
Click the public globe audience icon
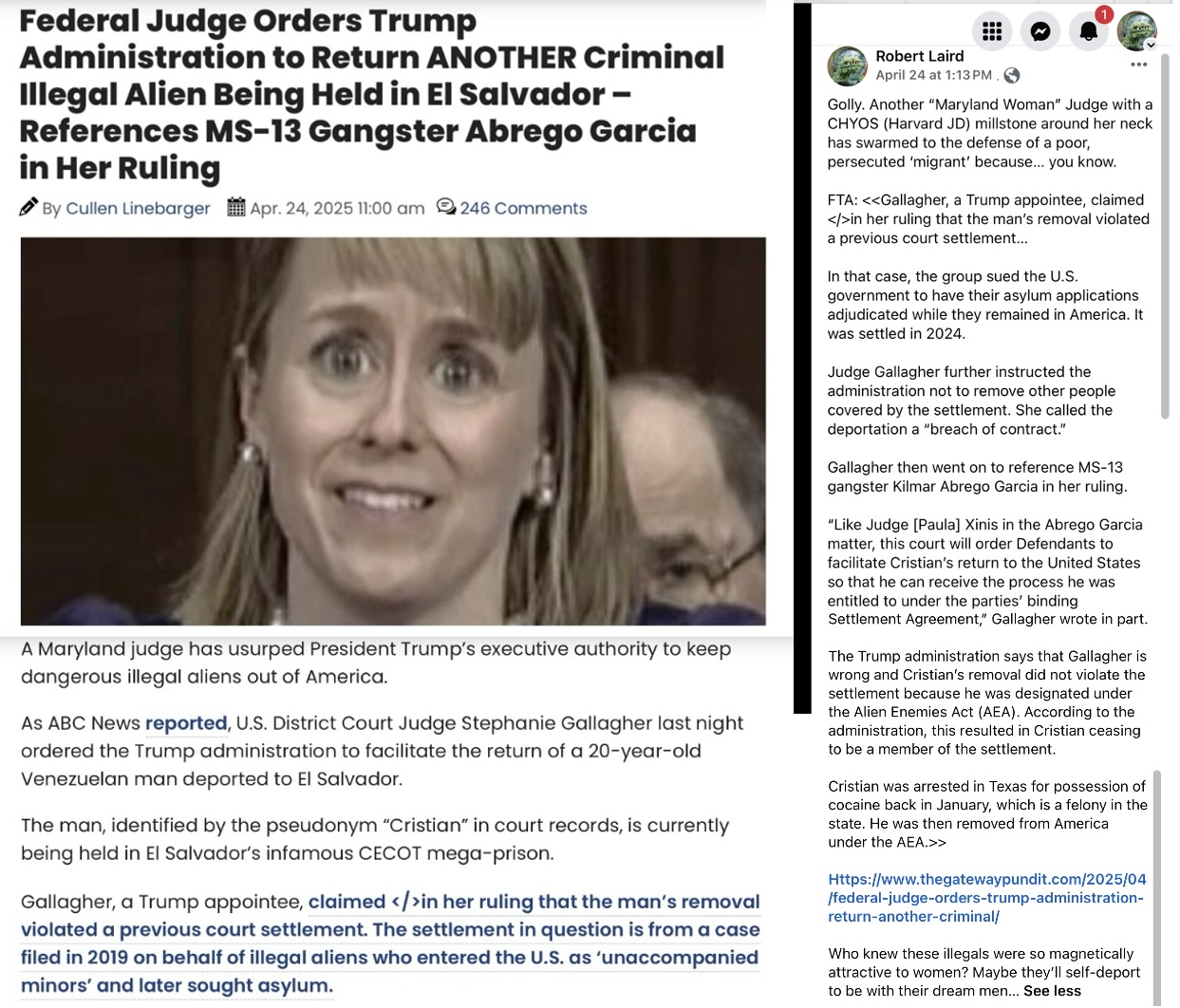(1012, 75)
